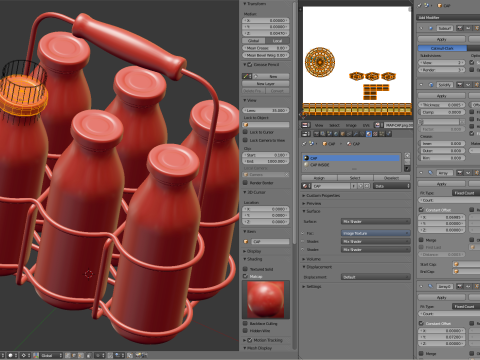Enable Lock to Cursor checkbox

[245, 132]
